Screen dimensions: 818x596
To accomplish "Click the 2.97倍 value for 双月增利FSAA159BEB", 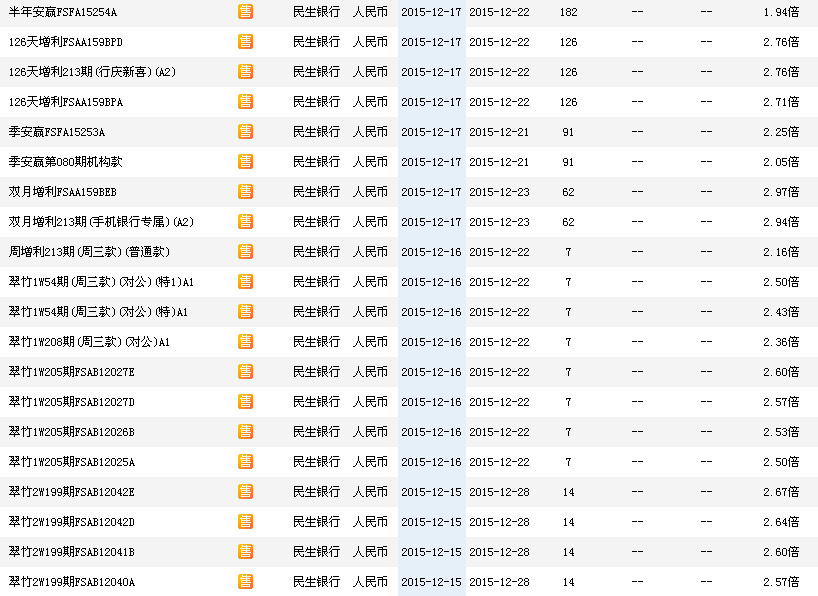I will click(781, 192).
